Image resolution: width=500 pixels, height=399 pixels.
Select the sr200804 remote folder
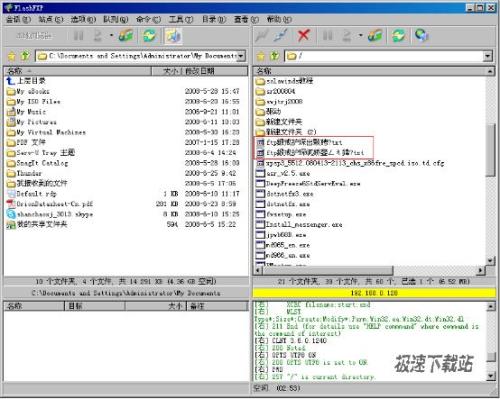tap(276, 91)
